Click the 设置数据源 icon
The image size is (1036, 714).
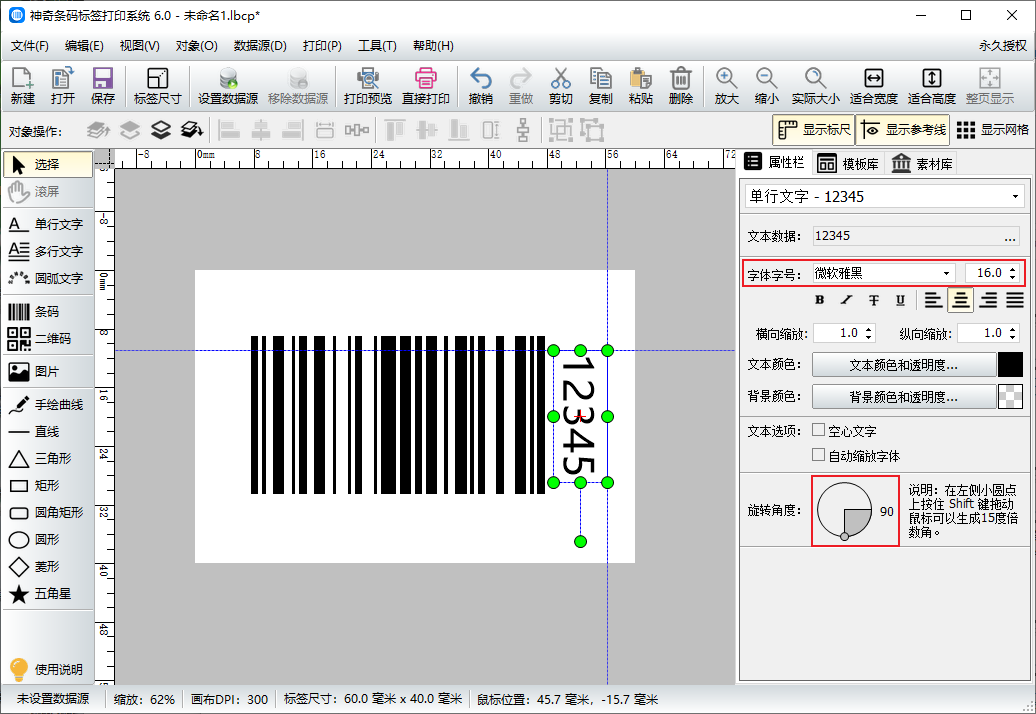click(228, 86)
